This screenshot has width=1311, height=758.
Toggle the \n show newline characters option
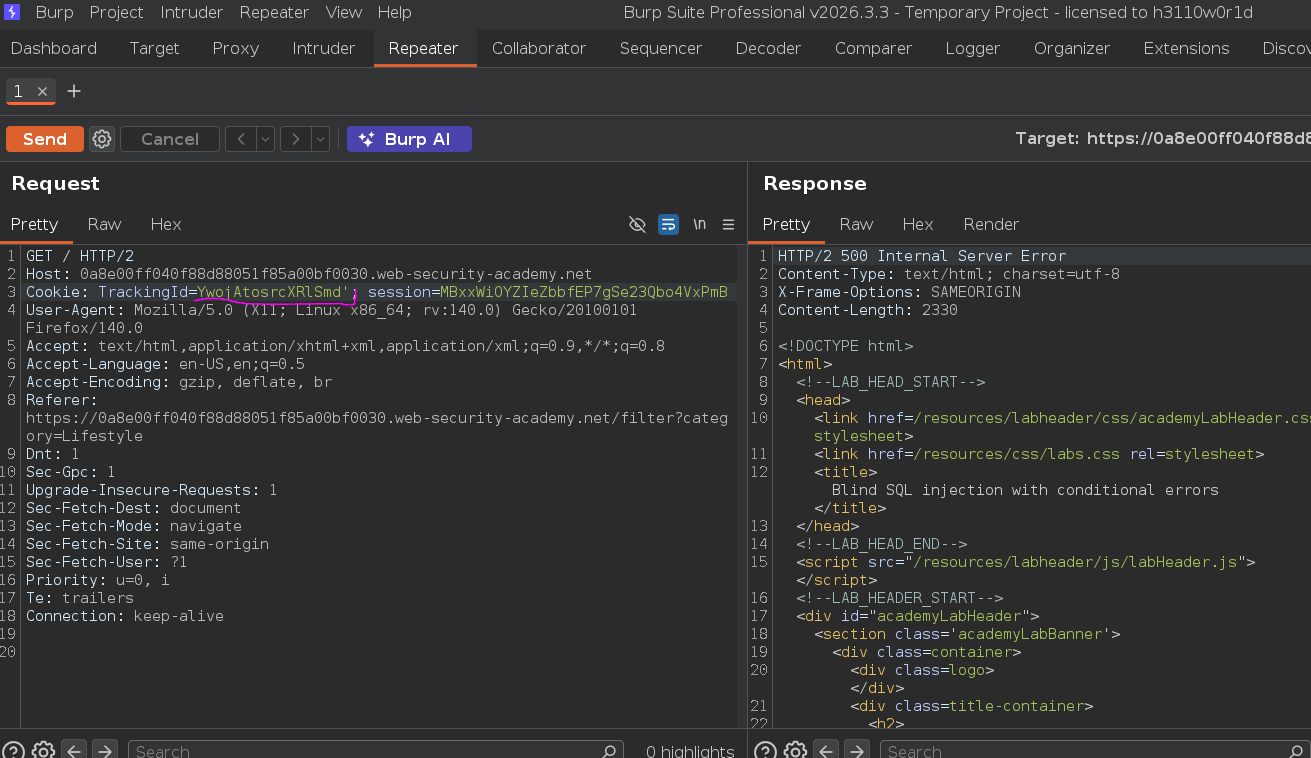pos(700,224)
